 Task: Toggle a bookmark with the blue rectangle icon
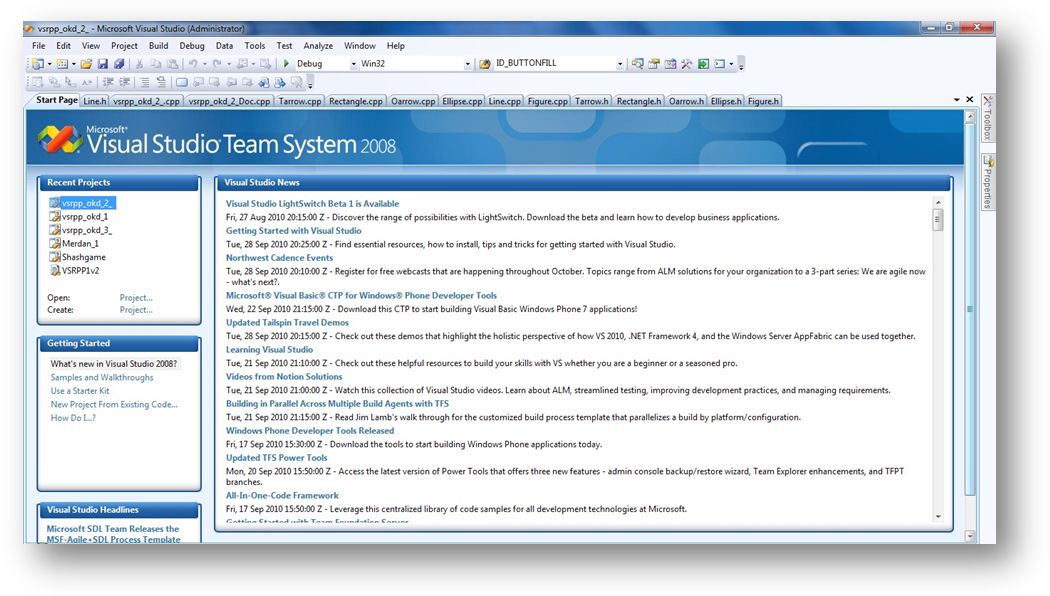(x=181, y=82)
